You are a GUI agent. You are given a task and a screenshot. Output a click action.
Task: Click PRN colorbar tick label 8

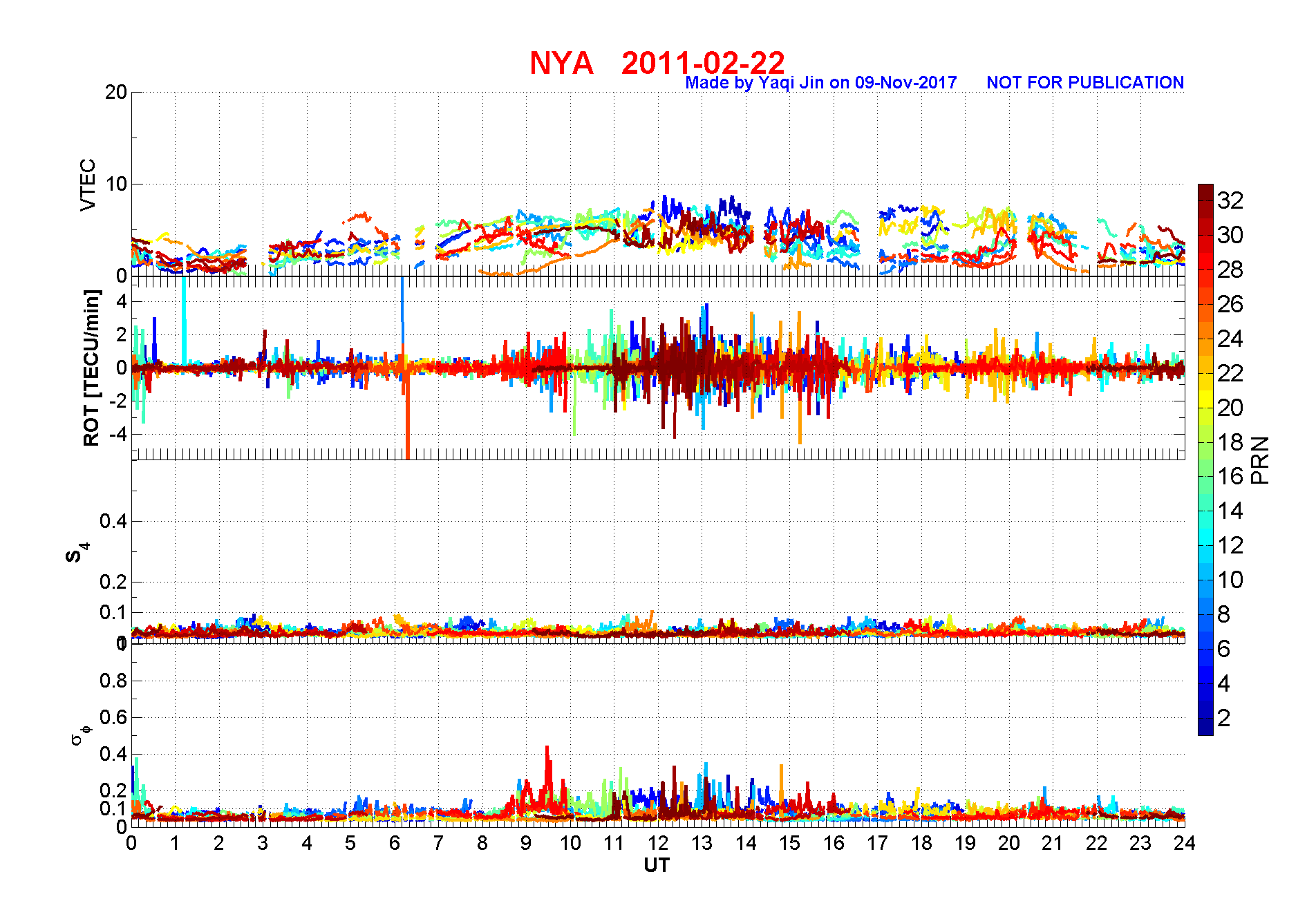1224,614
